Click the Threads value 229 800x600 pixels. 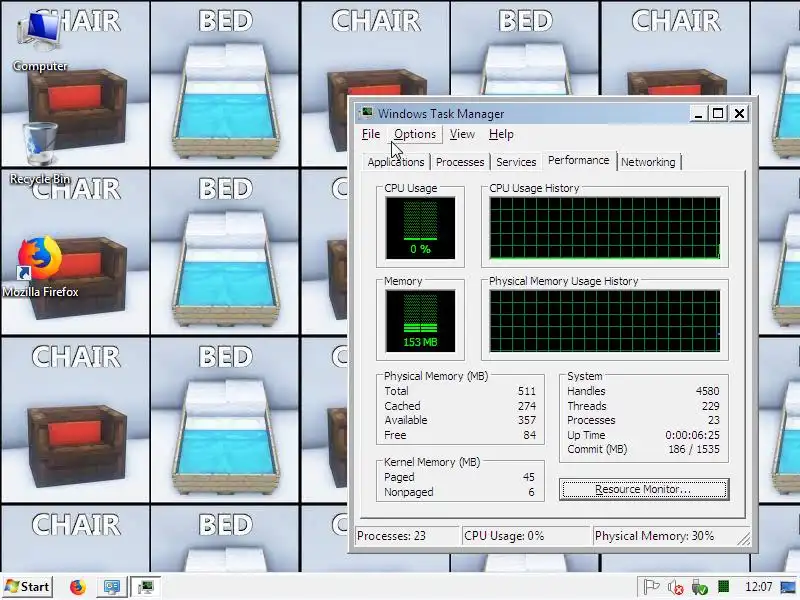tap(710, 406)
